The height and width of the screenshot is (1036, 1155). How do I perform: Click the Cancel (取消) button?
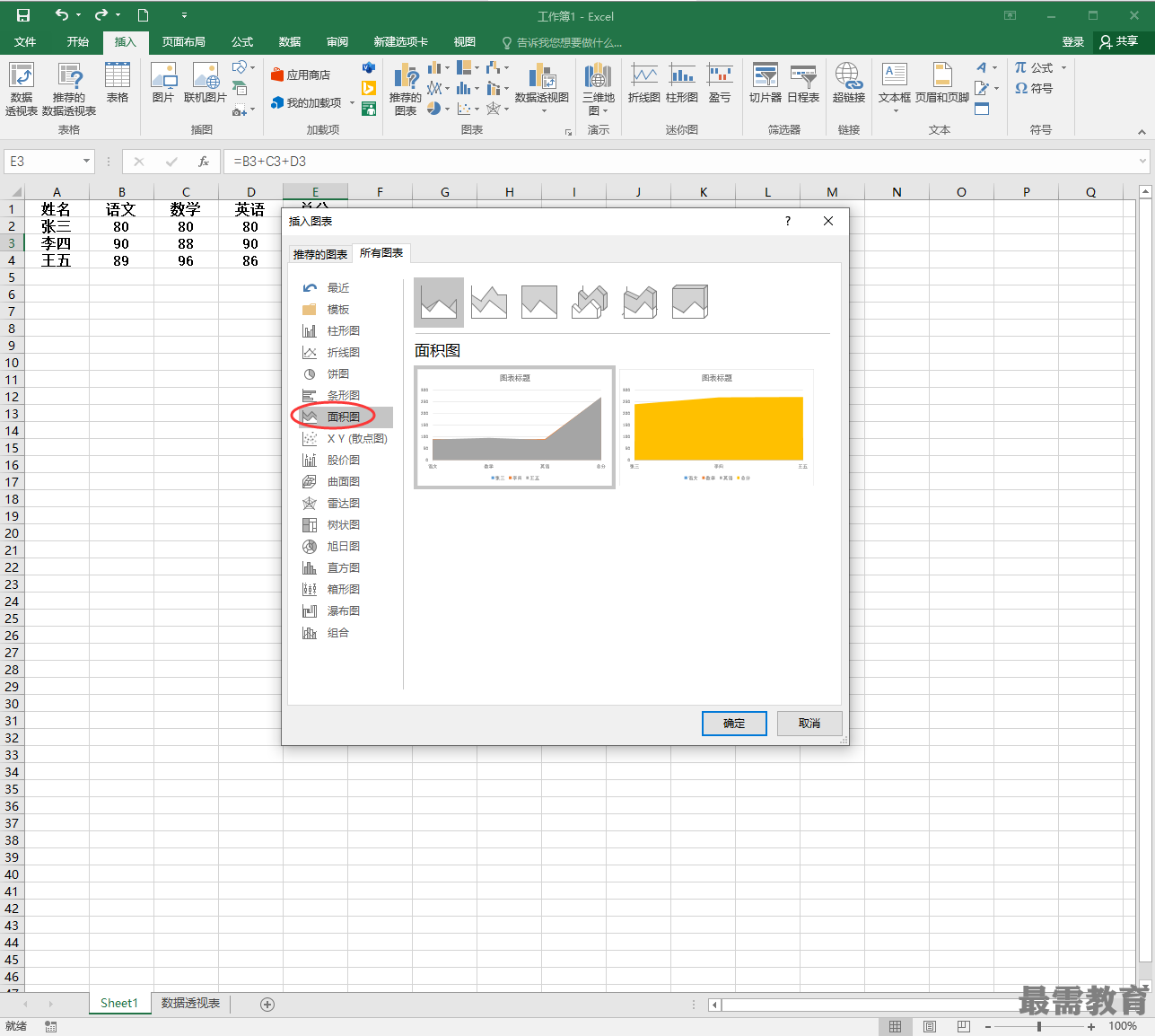click(x=809, y=724)
